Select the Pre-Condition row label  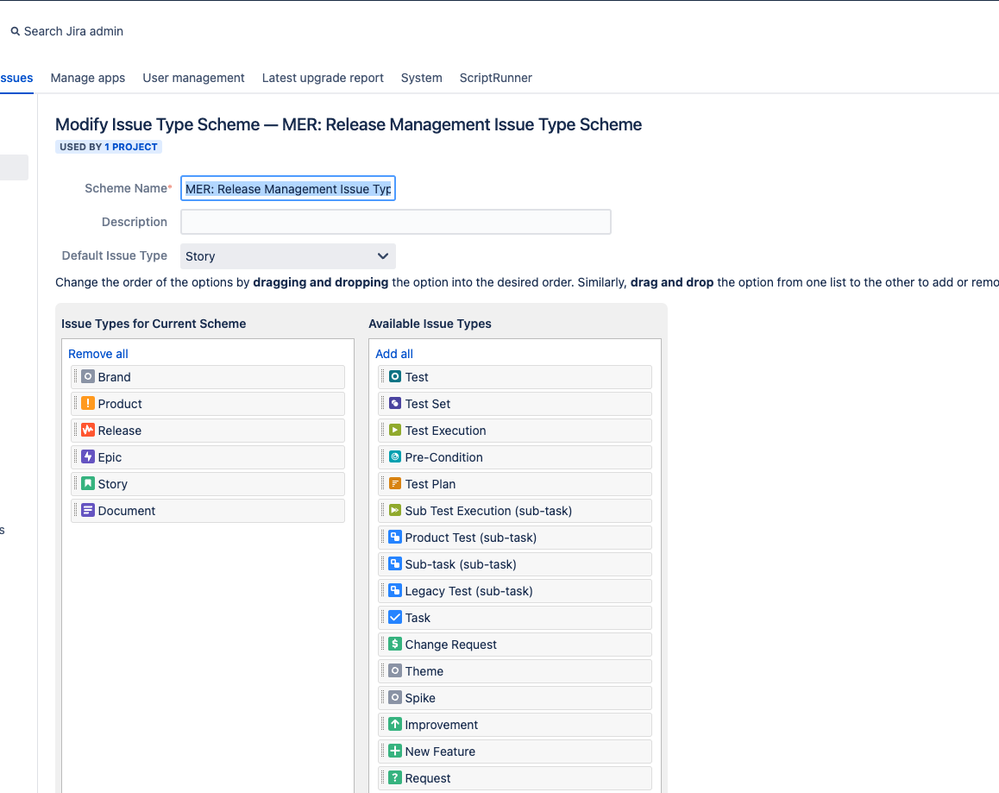[444, 457]
